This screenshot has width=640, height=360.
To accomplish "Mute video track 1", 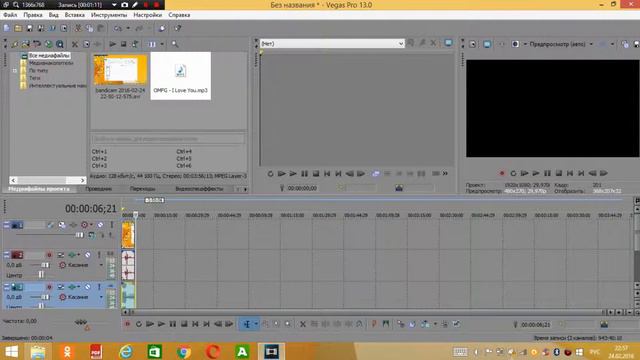I will (x=100, y=225).
